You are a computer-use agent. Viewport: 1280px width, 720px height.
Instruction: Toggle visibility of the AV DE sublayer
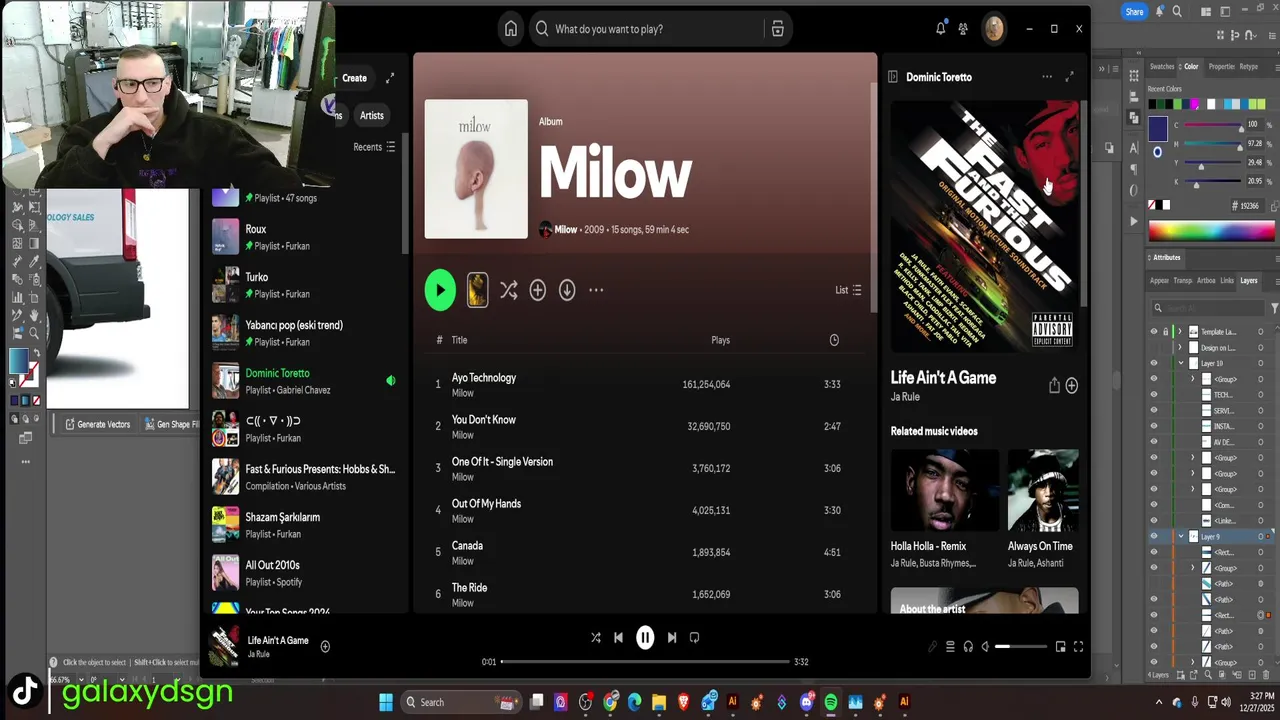click(1154, 442)
